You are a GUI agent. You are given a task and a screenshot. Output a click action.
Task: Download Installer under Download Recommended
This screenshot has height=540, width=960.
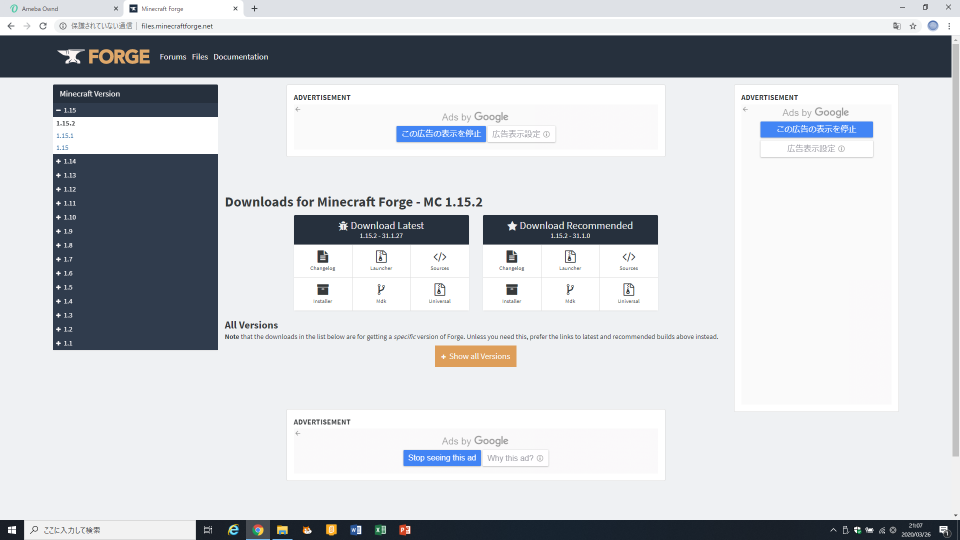pyautogui.click(x=512, y=293)
